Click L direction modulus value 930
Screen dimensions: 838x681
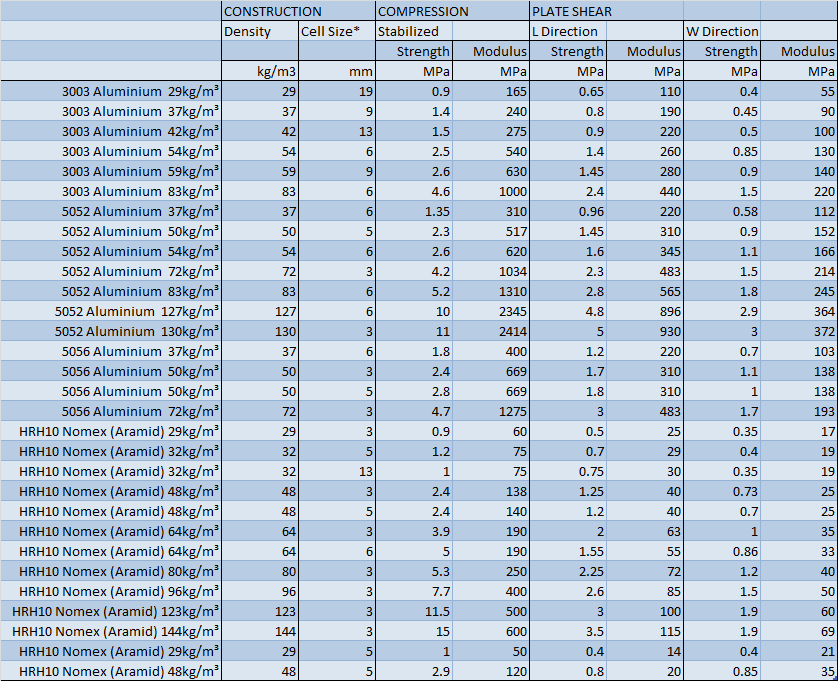click(645, 331)
